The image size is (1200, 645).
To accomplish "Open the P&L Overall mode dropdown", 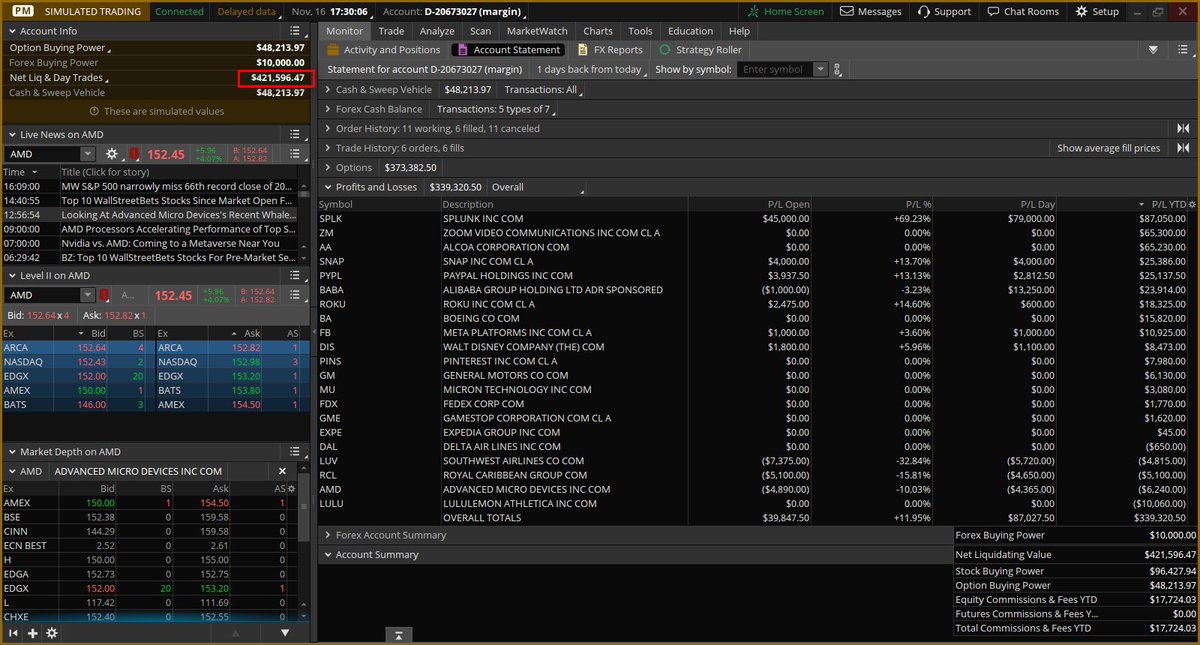I will coord(537,187).
